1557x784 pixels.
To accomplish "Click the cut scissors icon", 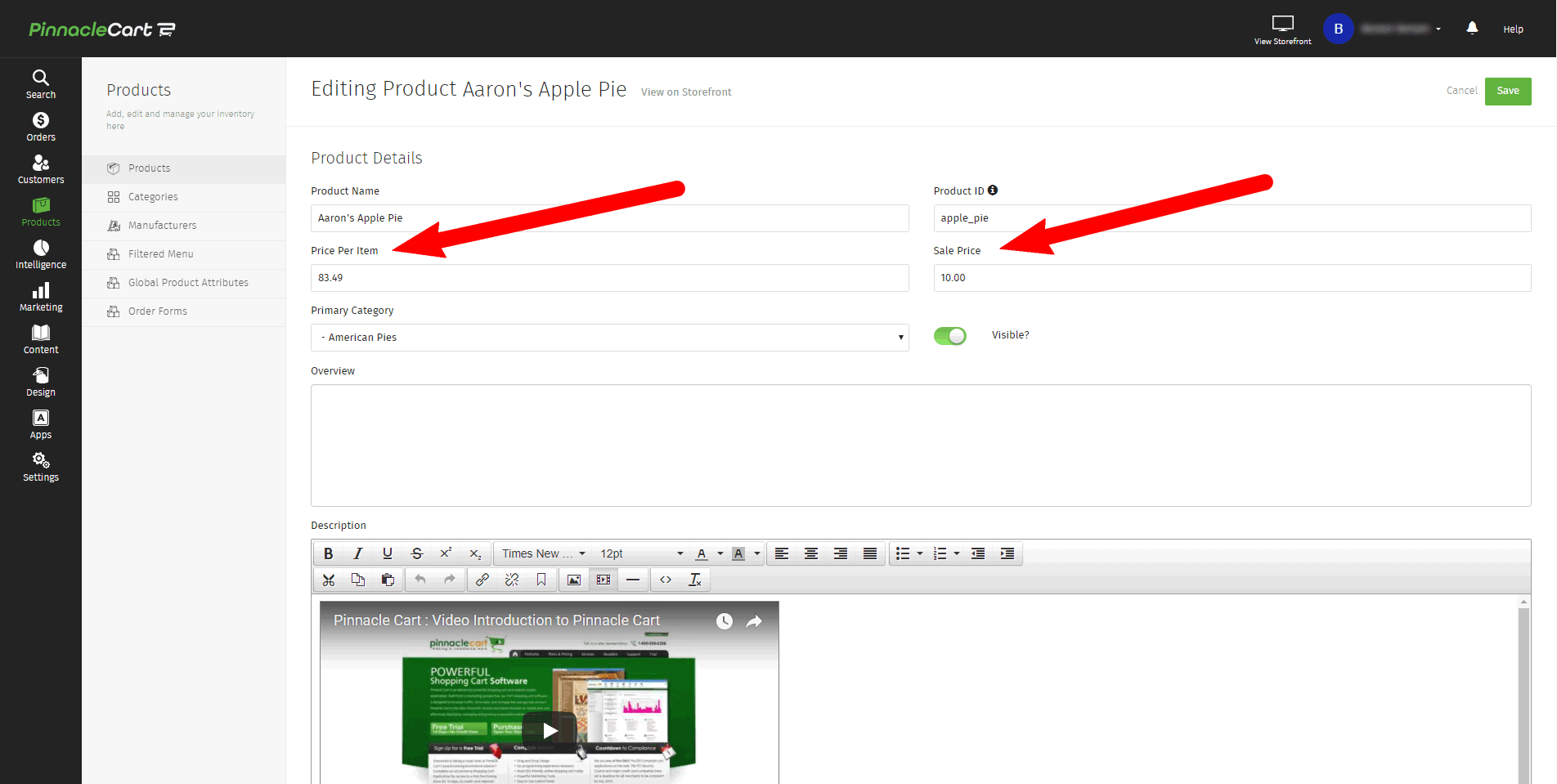I will coord(329,580).
